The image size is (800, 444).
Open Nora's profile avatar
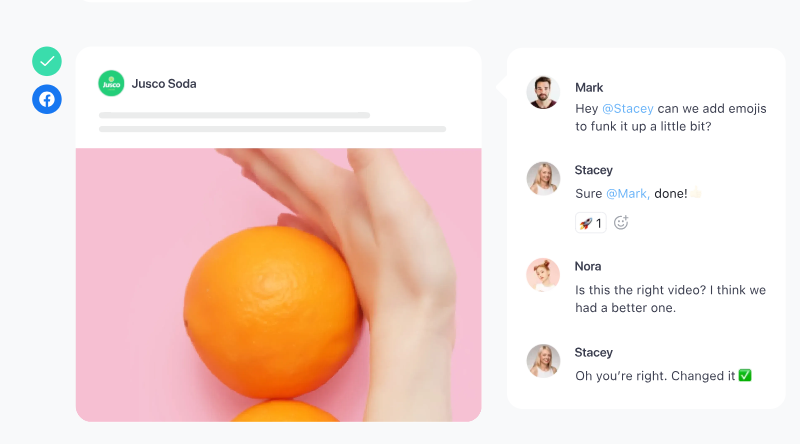(543, 275)
